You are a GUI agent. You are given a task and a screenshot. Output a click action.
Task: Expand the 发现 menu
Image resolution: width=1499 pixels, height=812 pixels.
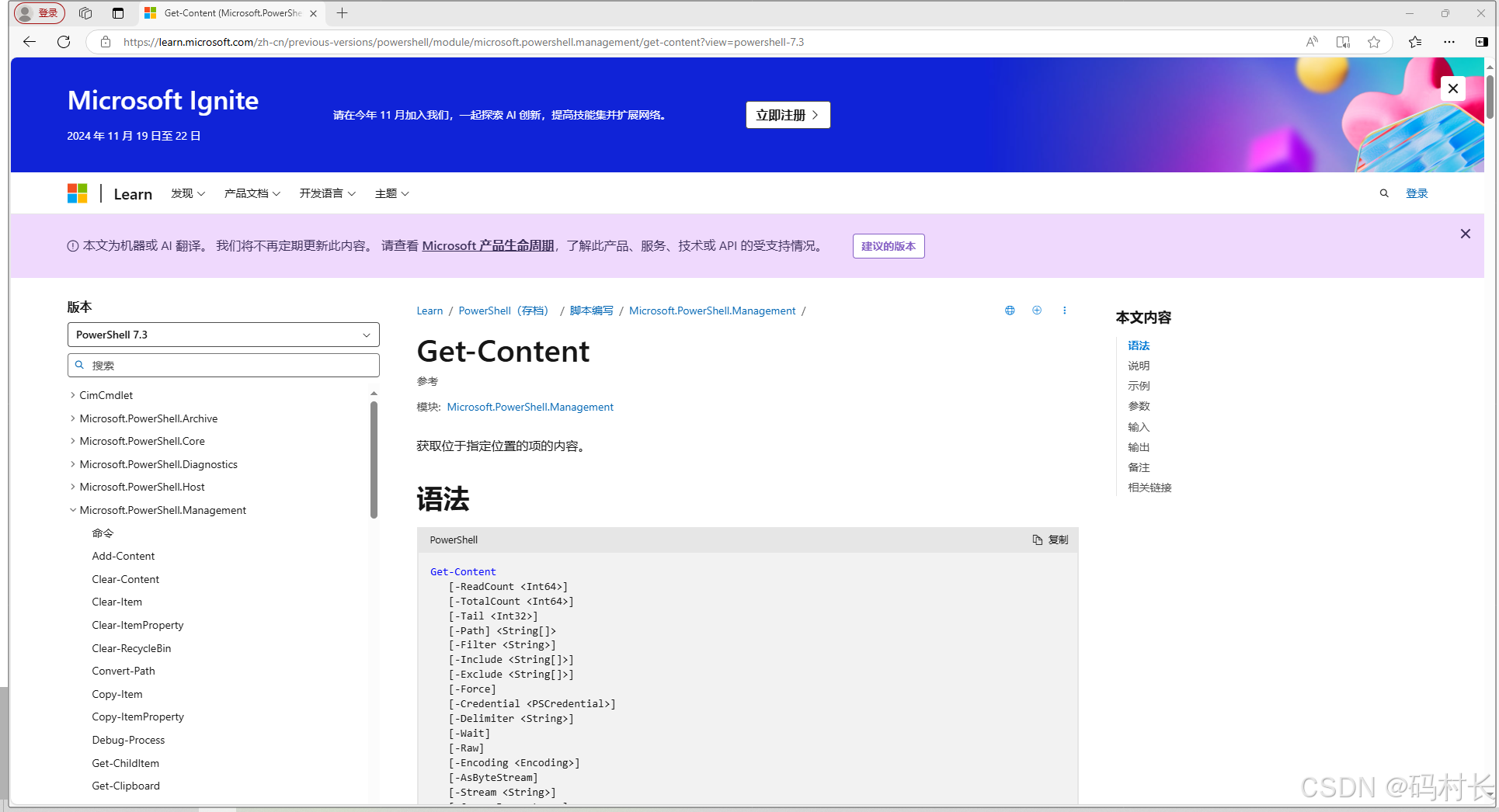click(188, 193)
